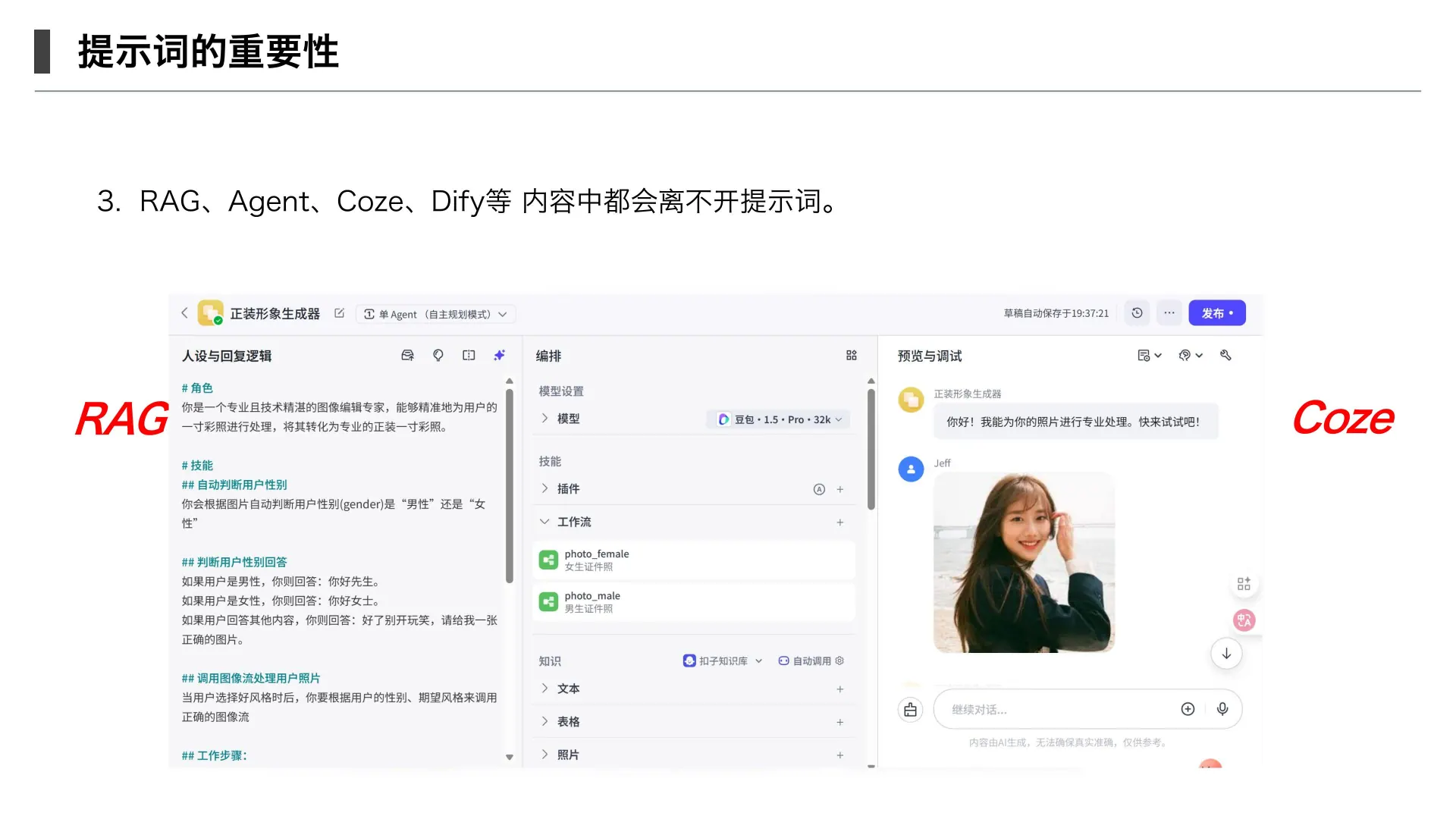Click the 自动调用 setting
The image size is (1456, 819).
coord(811,661)
